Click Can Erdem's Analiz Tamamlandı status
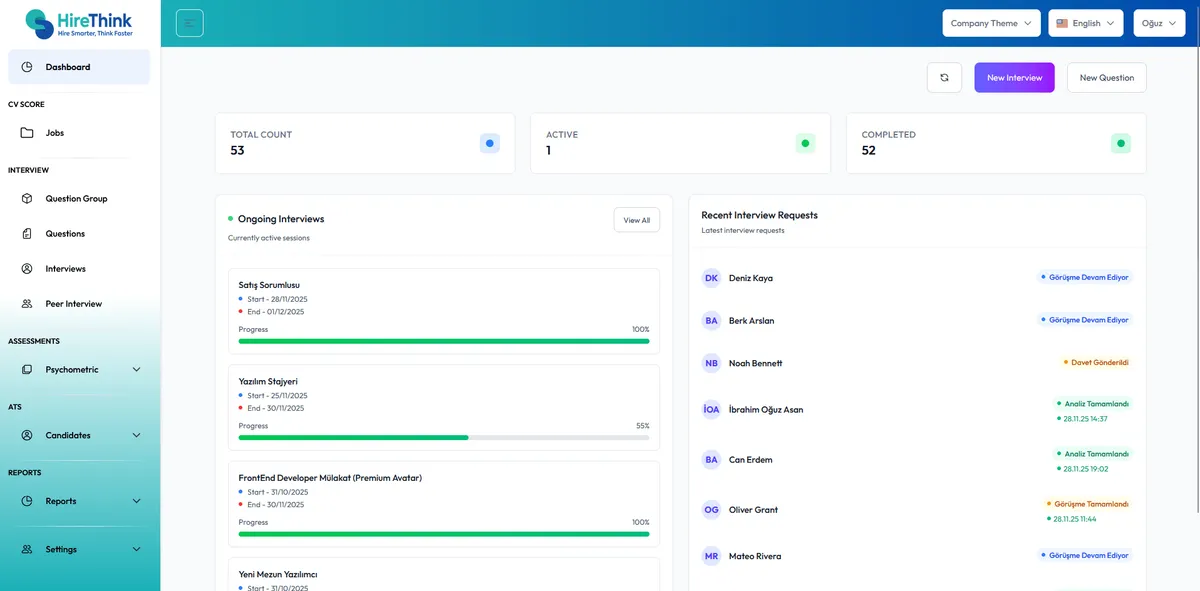 click(x=1092, y=454)
